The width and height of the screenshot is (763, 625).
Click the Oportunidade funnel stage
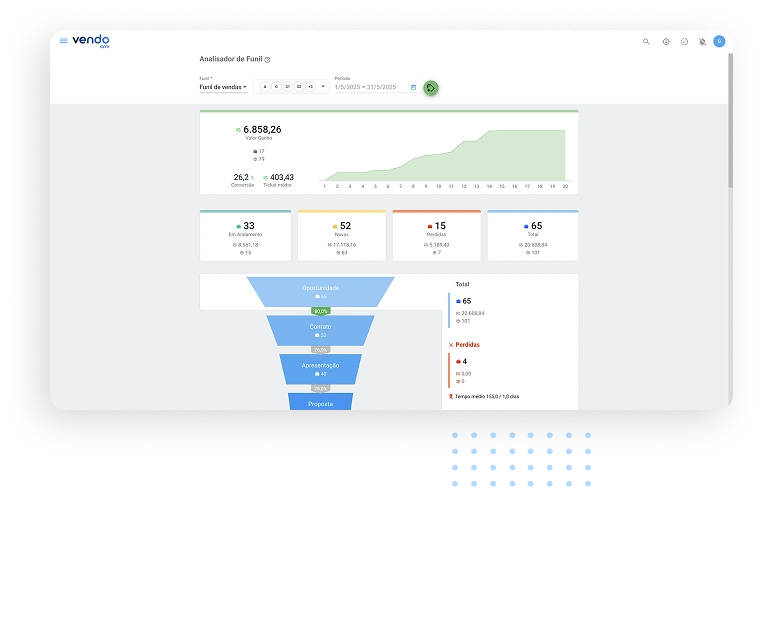321,291
